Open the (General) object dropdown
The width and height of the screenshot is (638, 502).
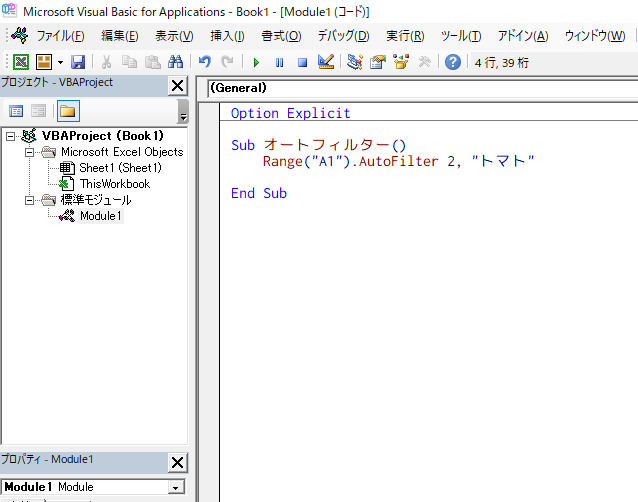click(x=422, y=88)
